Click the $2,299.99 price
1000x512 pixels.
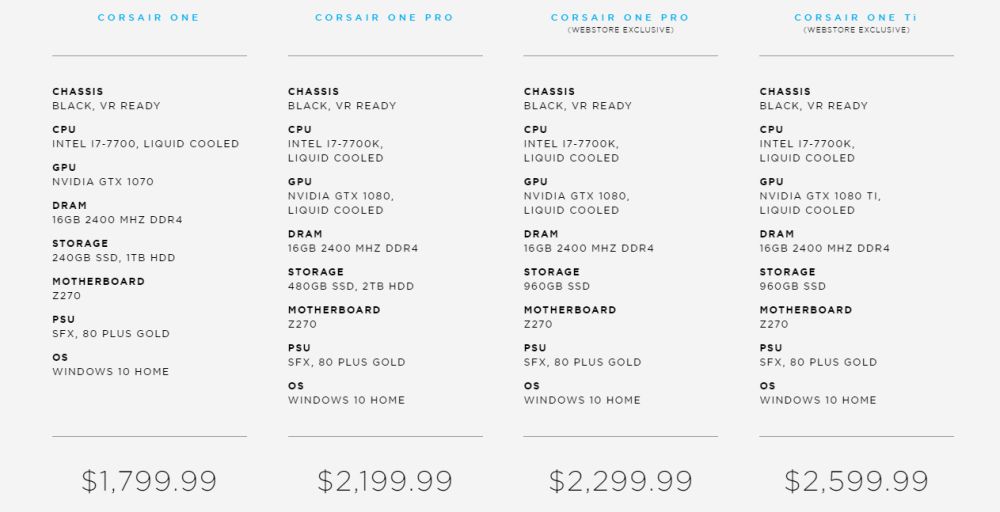coord(620,481)
